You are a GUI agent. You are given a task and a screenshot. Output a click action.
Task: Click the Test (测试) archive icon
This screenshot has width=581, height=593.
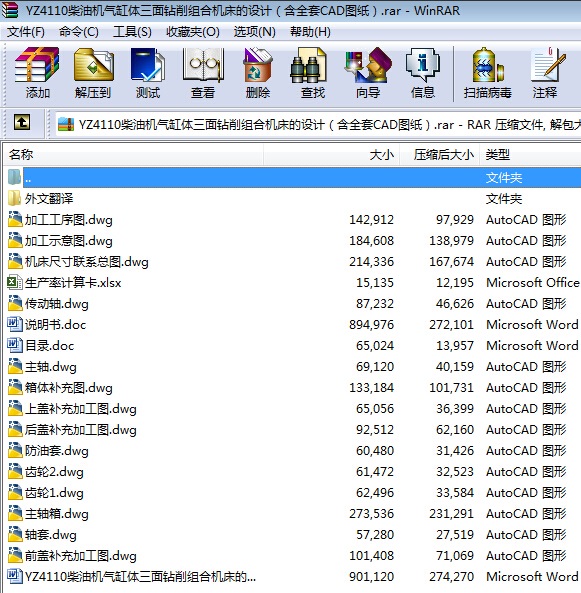pos(148,65)
